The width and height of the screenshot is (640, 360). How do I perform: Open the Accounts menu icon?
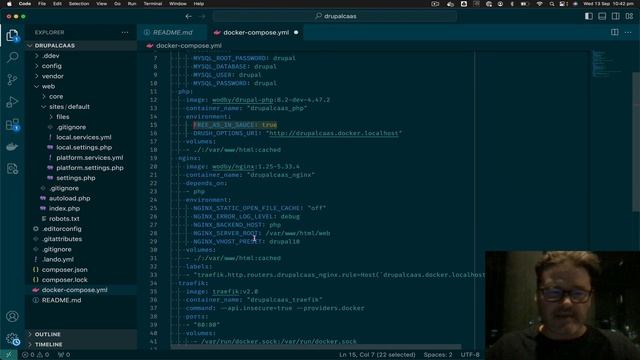(12, 316)
